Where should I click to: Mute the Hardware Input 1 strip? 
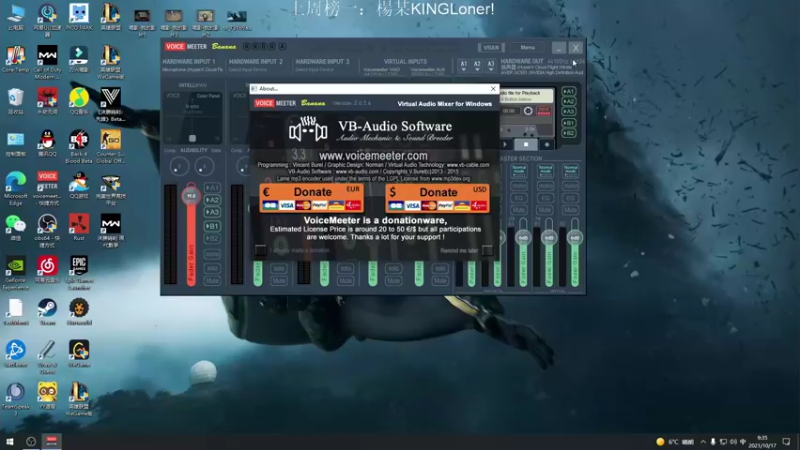coord(212,281)
